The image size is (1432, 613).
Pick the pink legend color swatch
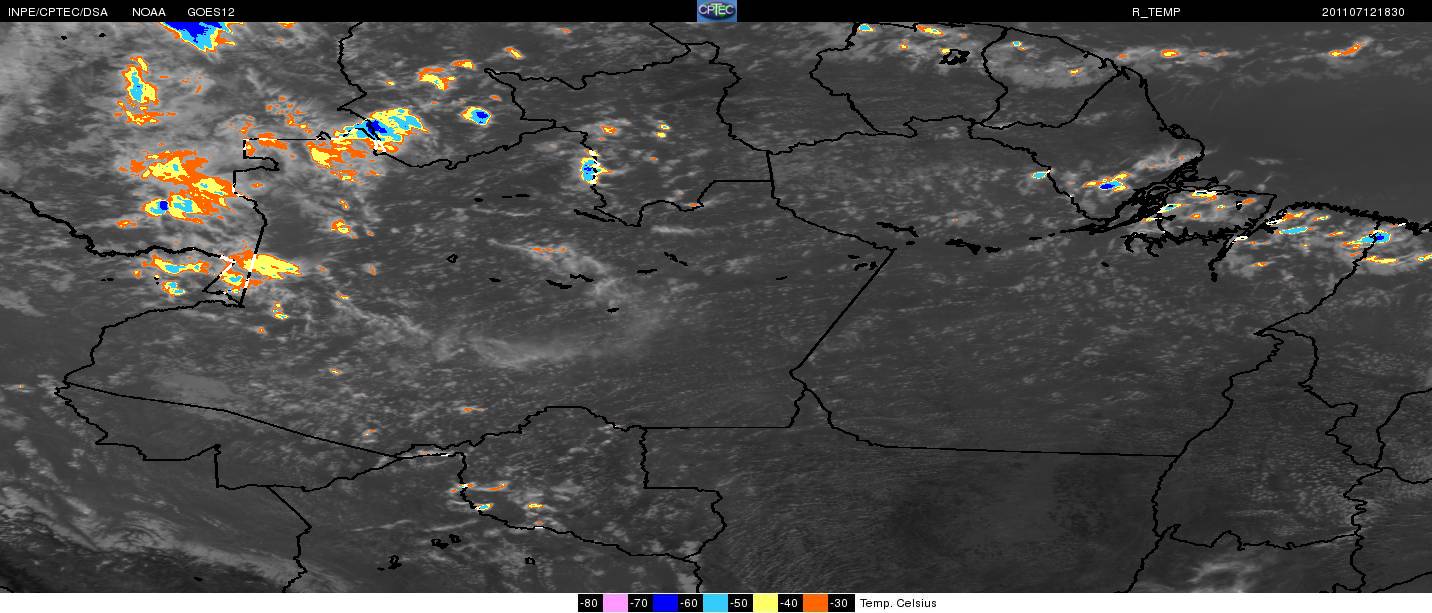[x=615, y=603]
